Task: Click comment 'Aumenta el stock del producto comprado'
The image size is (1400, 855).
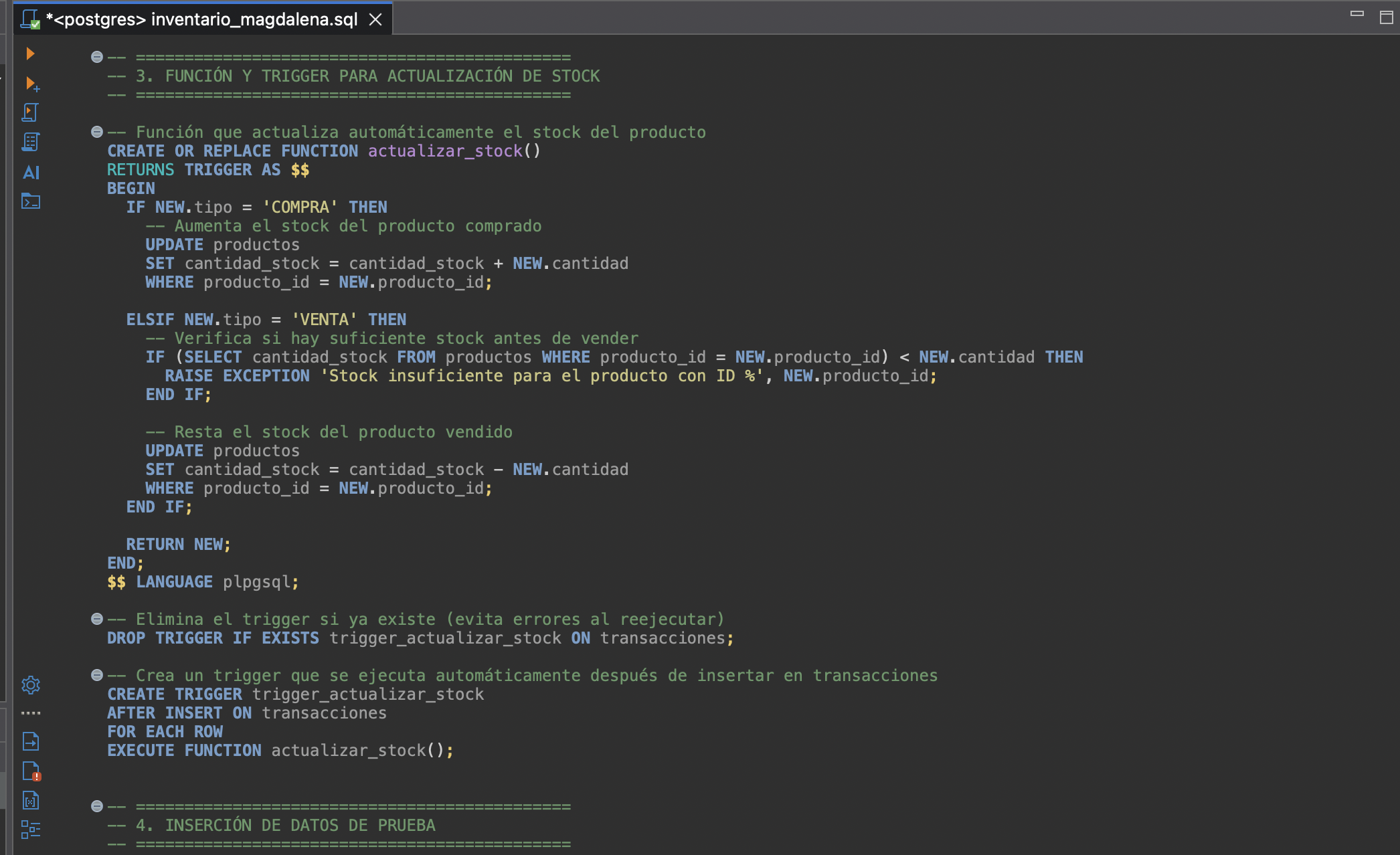Action: (x=343, y=226)
